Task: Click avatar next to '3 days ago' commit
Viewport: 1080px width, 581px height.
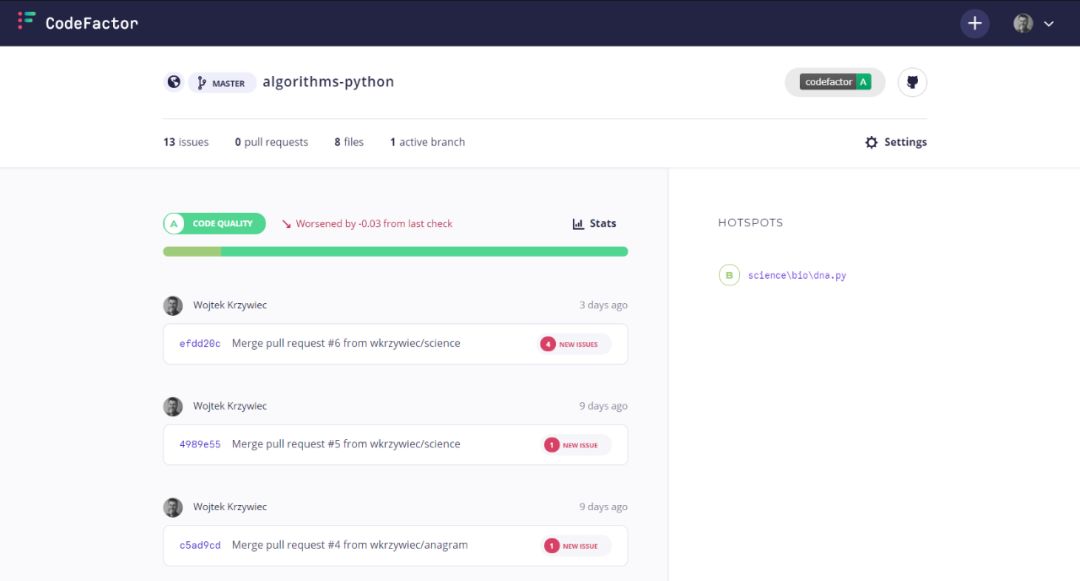Action: click(x=173, y=305)
